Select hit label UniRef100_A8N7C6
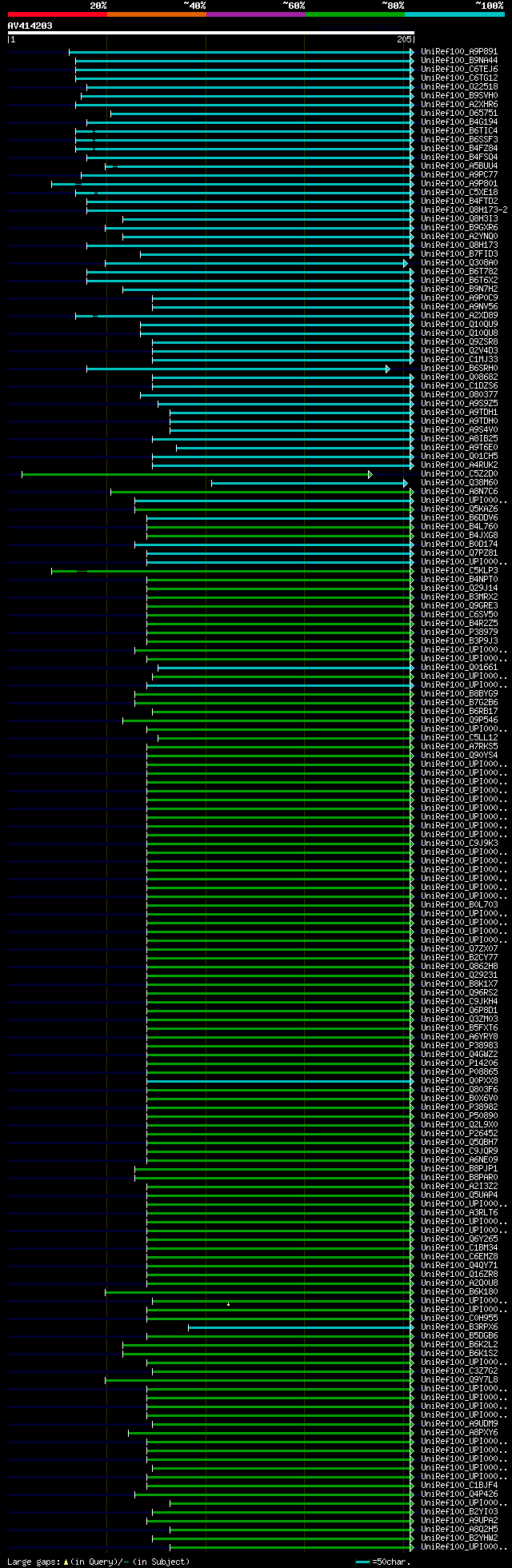This screenshot has height=1568, width=512. [459, 492]
